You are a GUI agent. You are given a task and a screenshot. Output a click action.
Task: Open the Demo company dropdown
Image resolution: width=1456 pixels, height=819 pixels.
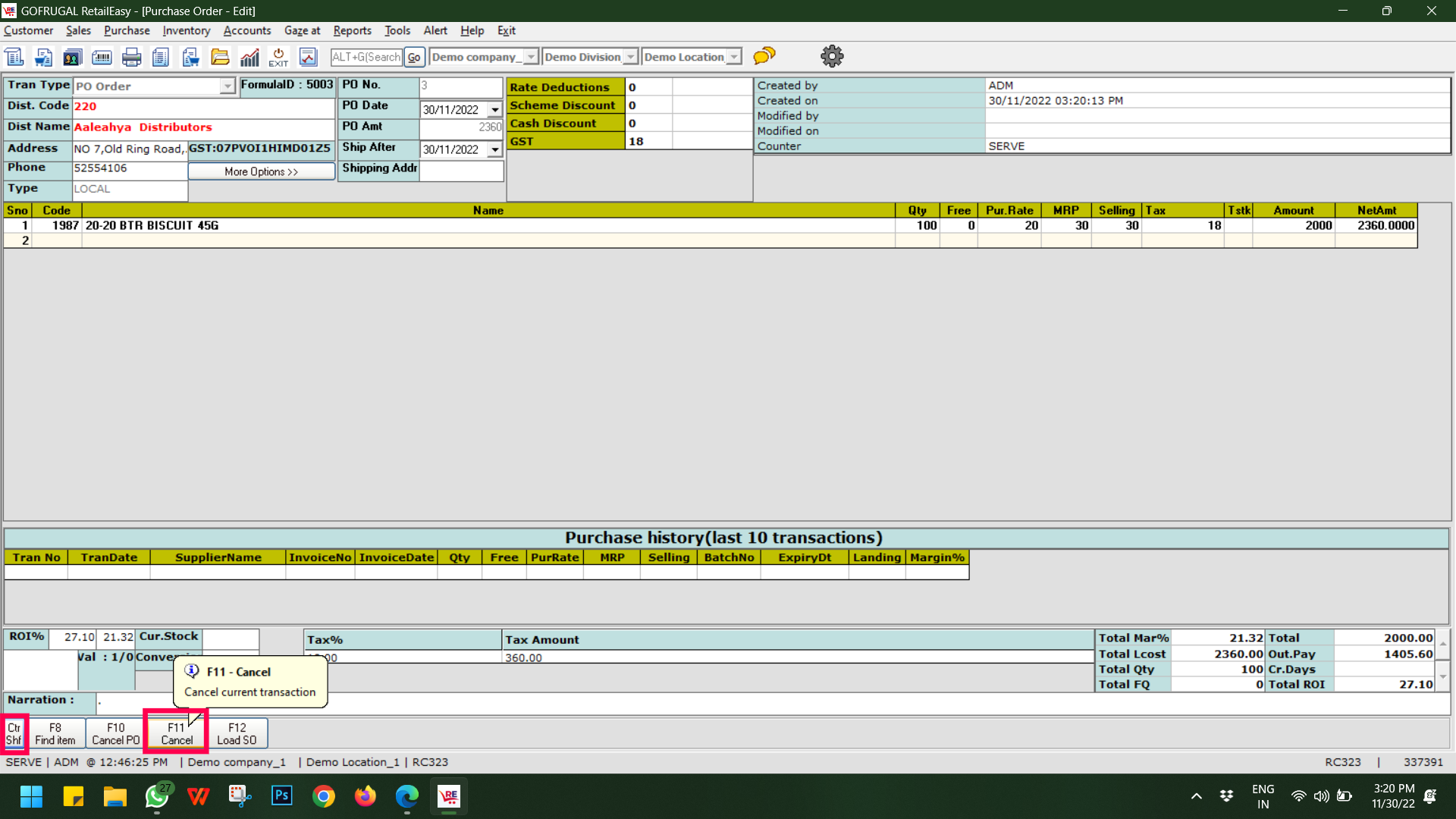click(x=531, y=57)
